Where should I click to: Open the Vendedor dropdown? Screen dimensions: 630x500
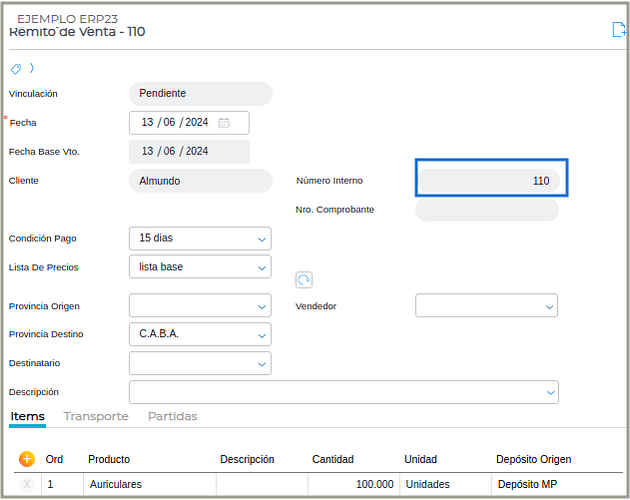click(x=549, y=306)
